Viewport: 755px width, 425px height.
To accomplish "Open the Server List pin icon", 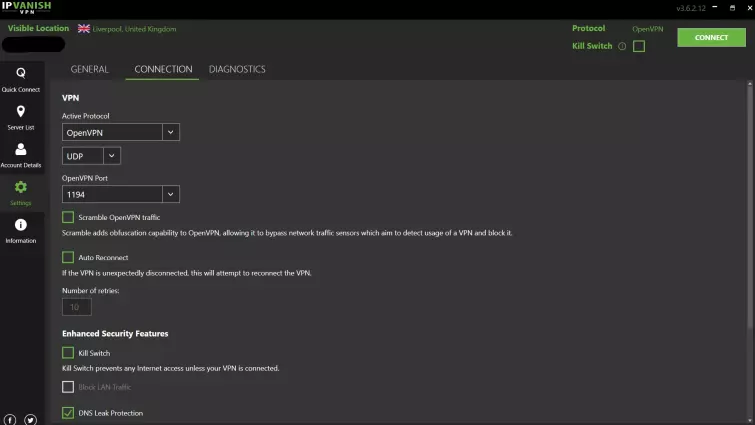I will coord(21,112).
